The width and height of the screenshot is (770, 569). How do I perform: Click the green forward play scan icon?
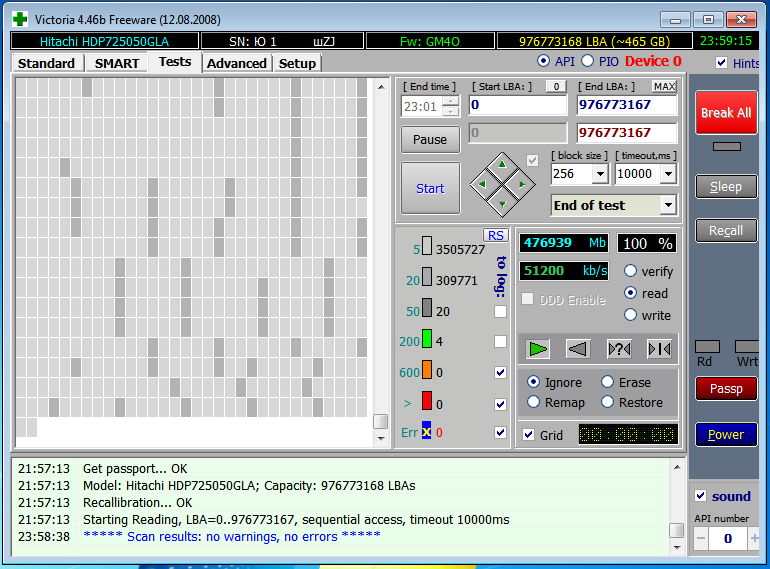point(539,349)
